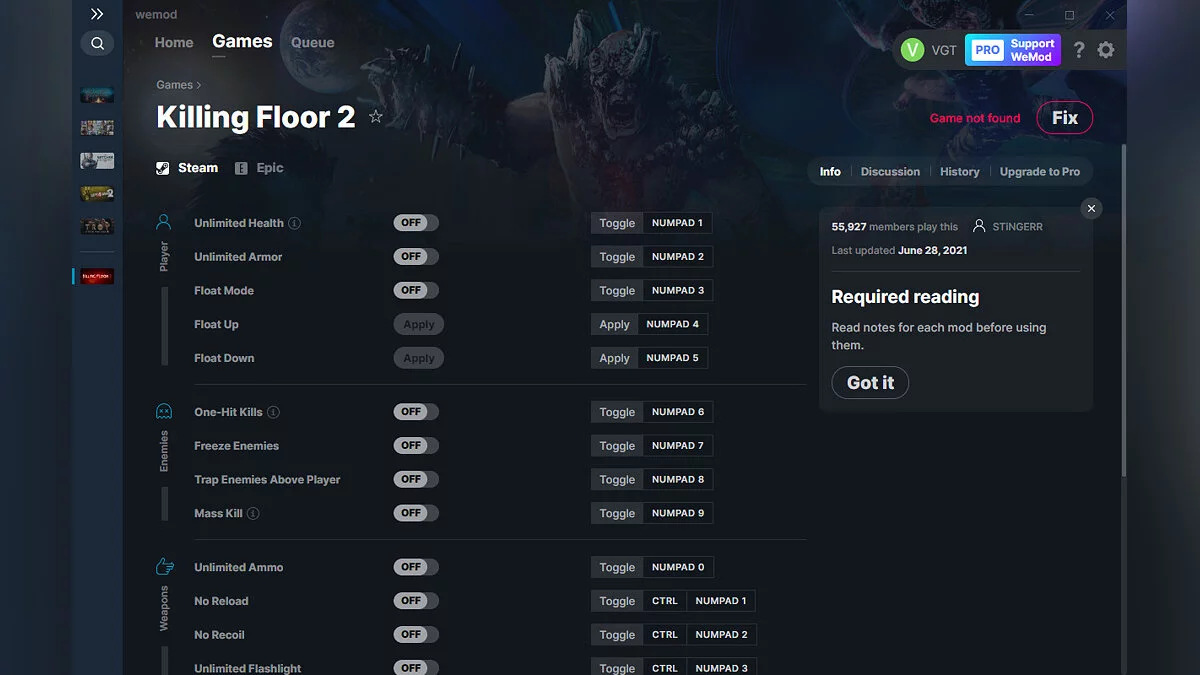Open the Queue tab
Image resolution: width=1200 pixels, height=675 pixels.
313,43
